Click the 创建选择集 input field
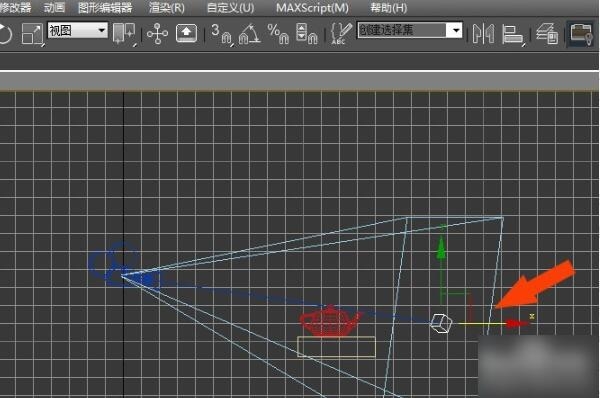 pyautogui.click(x=402, y=30)
